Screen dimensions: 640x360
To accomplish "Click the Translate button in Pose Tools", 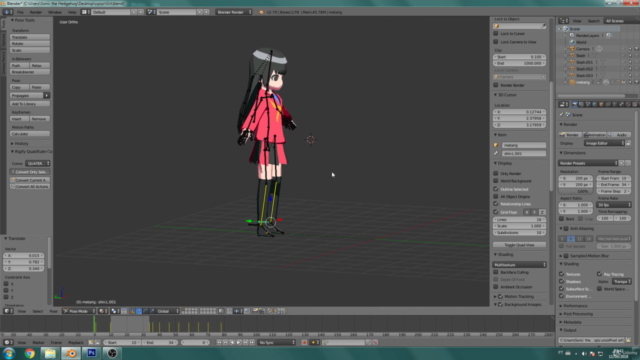I will 30,37.
